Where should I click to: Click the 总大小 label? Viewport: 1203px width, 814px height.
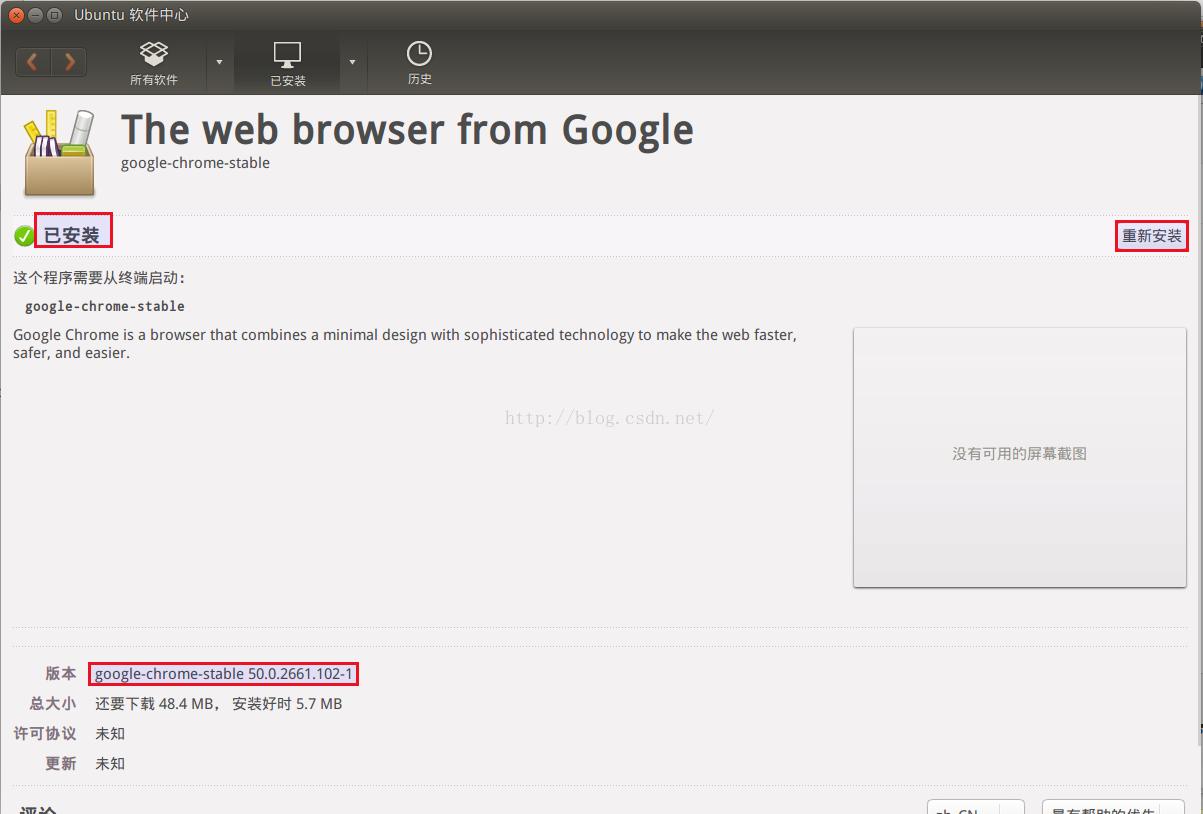(53, 704)
